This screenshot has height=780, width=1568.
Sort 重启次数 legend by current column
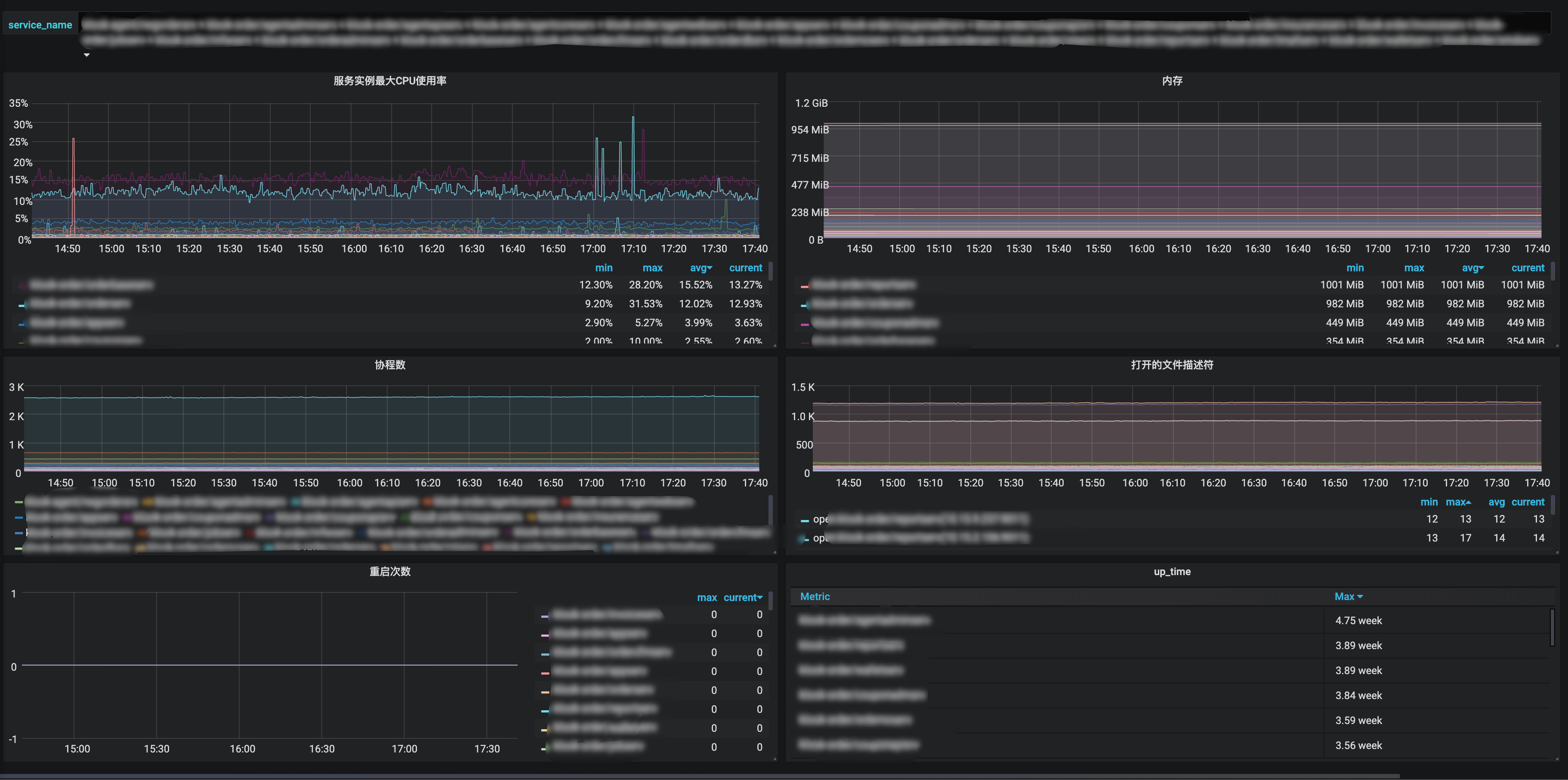[742, 598]
